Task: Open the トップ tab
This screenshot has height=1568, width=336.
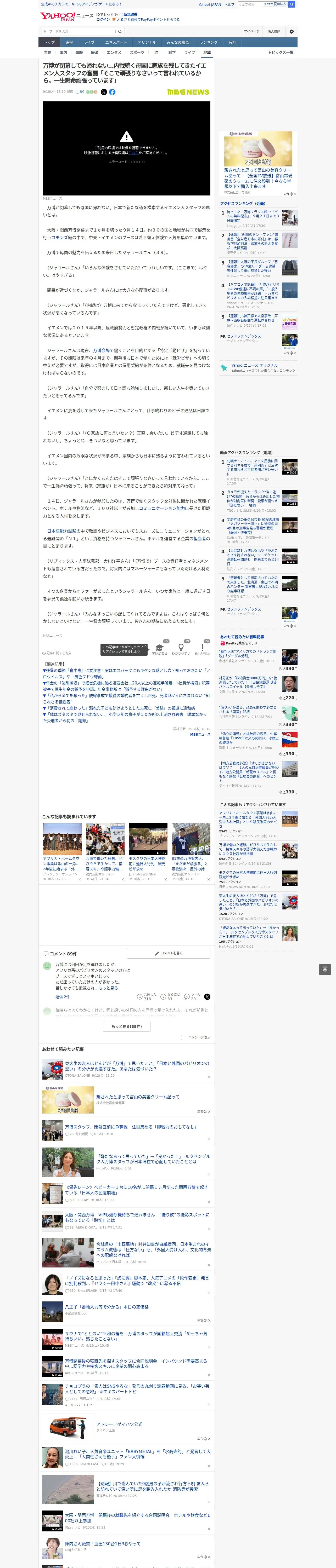Action: click(49, 43)
